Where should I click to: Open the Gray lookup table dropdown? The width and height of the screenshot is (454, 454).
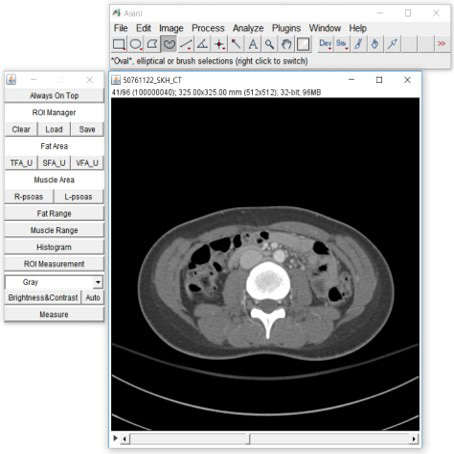pyautogui.click(x=54, y=282)
